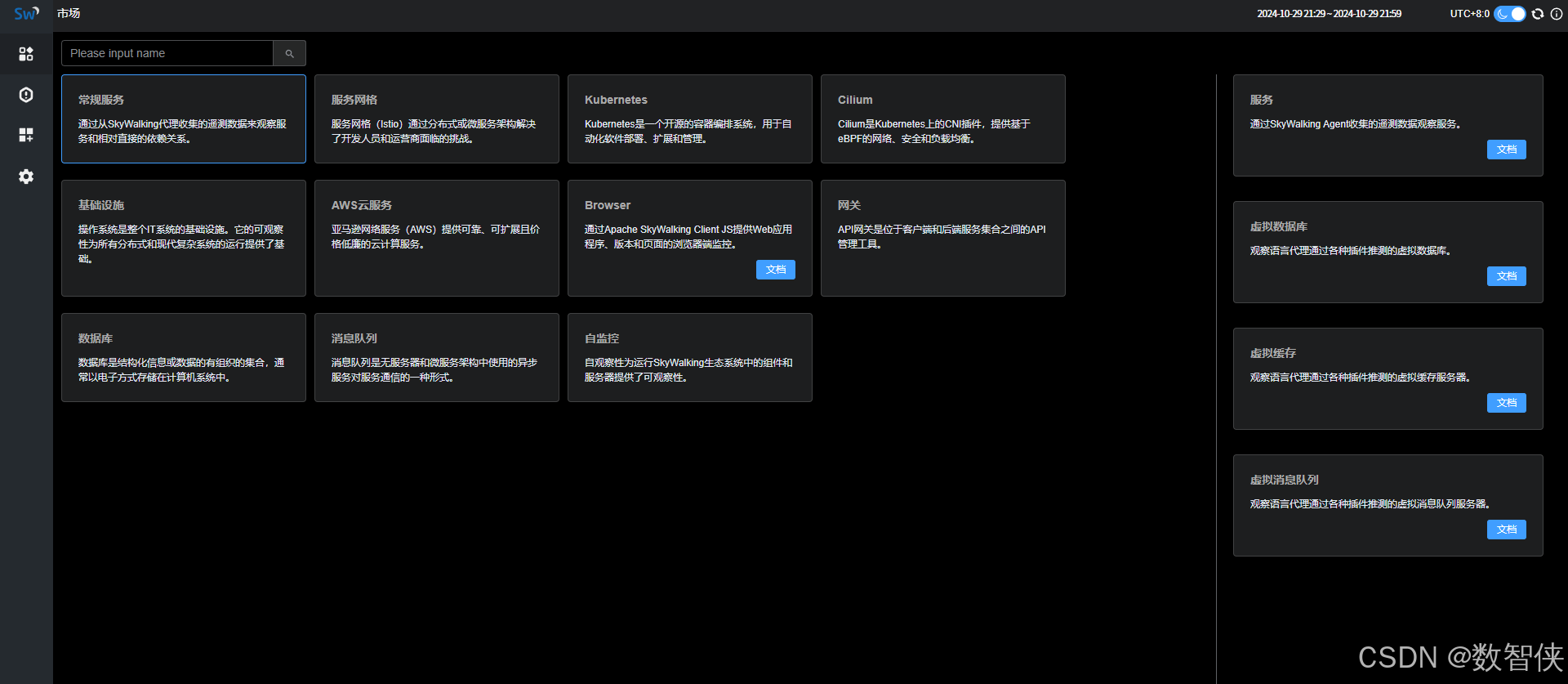The width and height of the screenshot is (1568, 684).
Task: Select the 基础设施 card
Action: coord(184,238)
